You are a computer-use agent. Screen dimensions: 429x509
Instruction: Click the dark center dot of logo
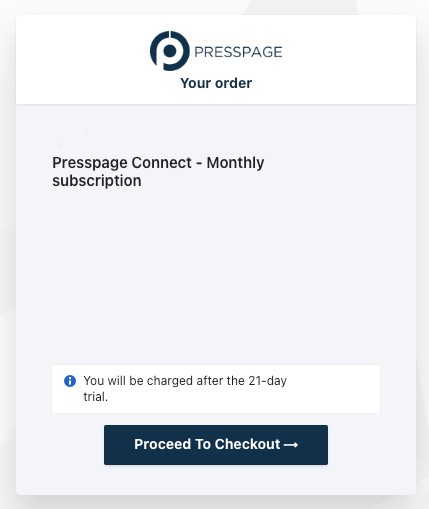click(x=170, y=51)
